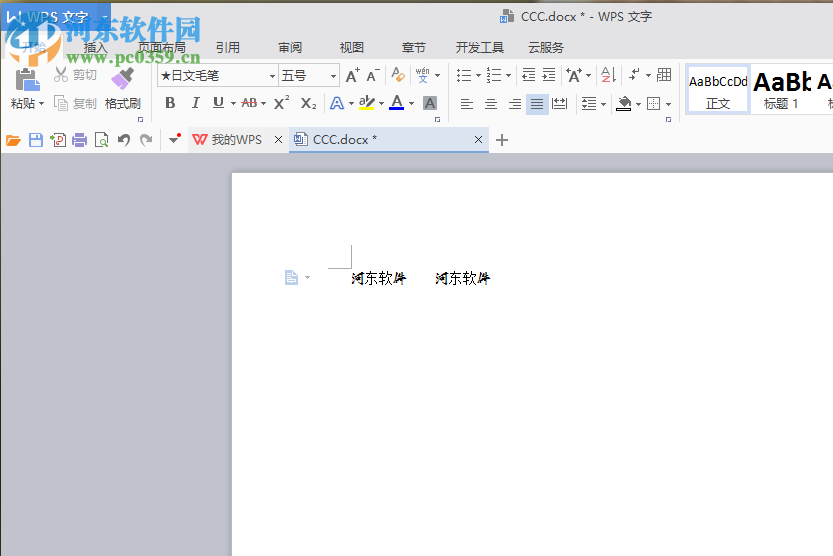This screenshot has width=833, height=556.
Task: Redo the last action
Action: (x=146, y=140)
